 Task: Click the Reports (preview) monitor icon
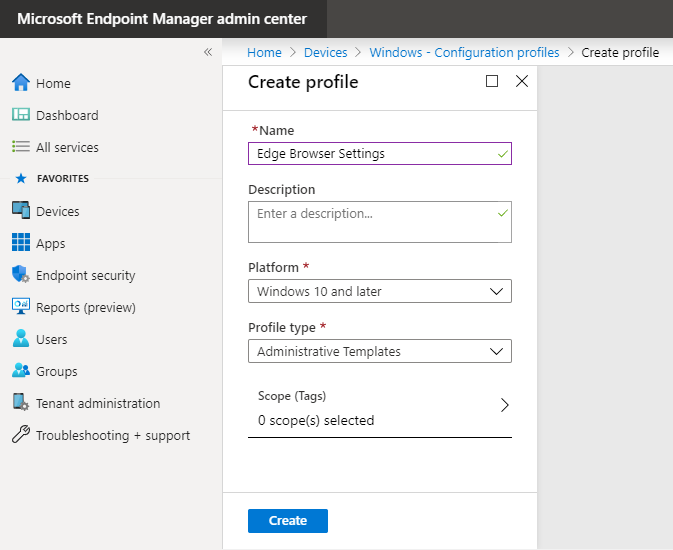21,306
